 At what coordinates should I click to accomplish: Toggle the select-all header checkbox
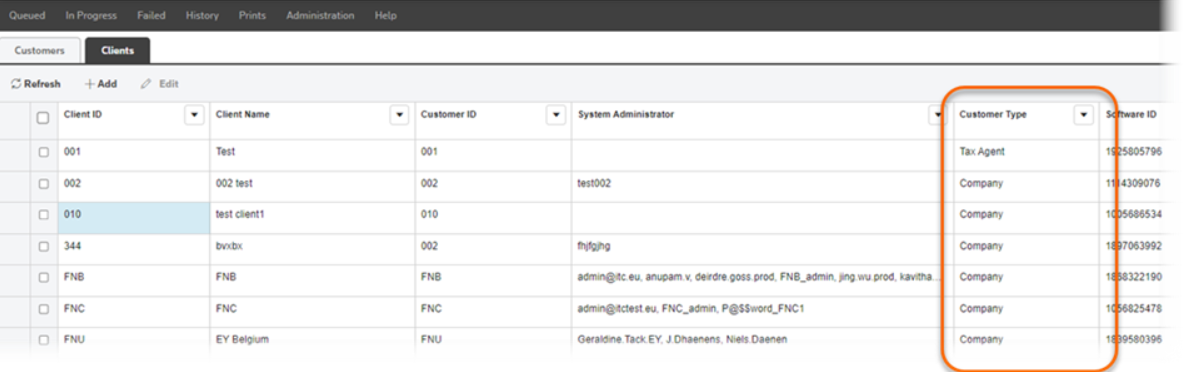pyautogui.click(x=43, y=118)
